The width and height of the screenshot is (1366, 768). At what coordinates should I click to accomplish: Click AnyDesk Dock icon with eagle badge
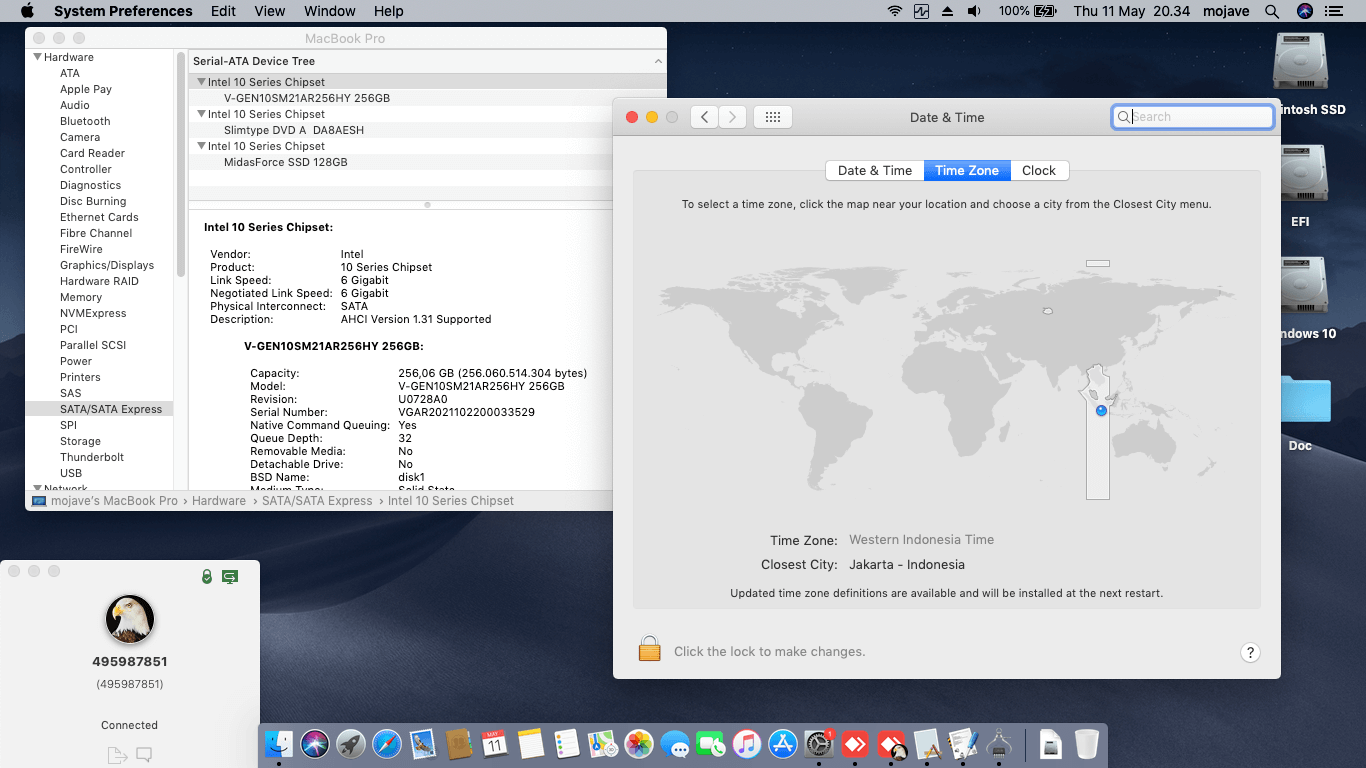[x=891, y=744]
